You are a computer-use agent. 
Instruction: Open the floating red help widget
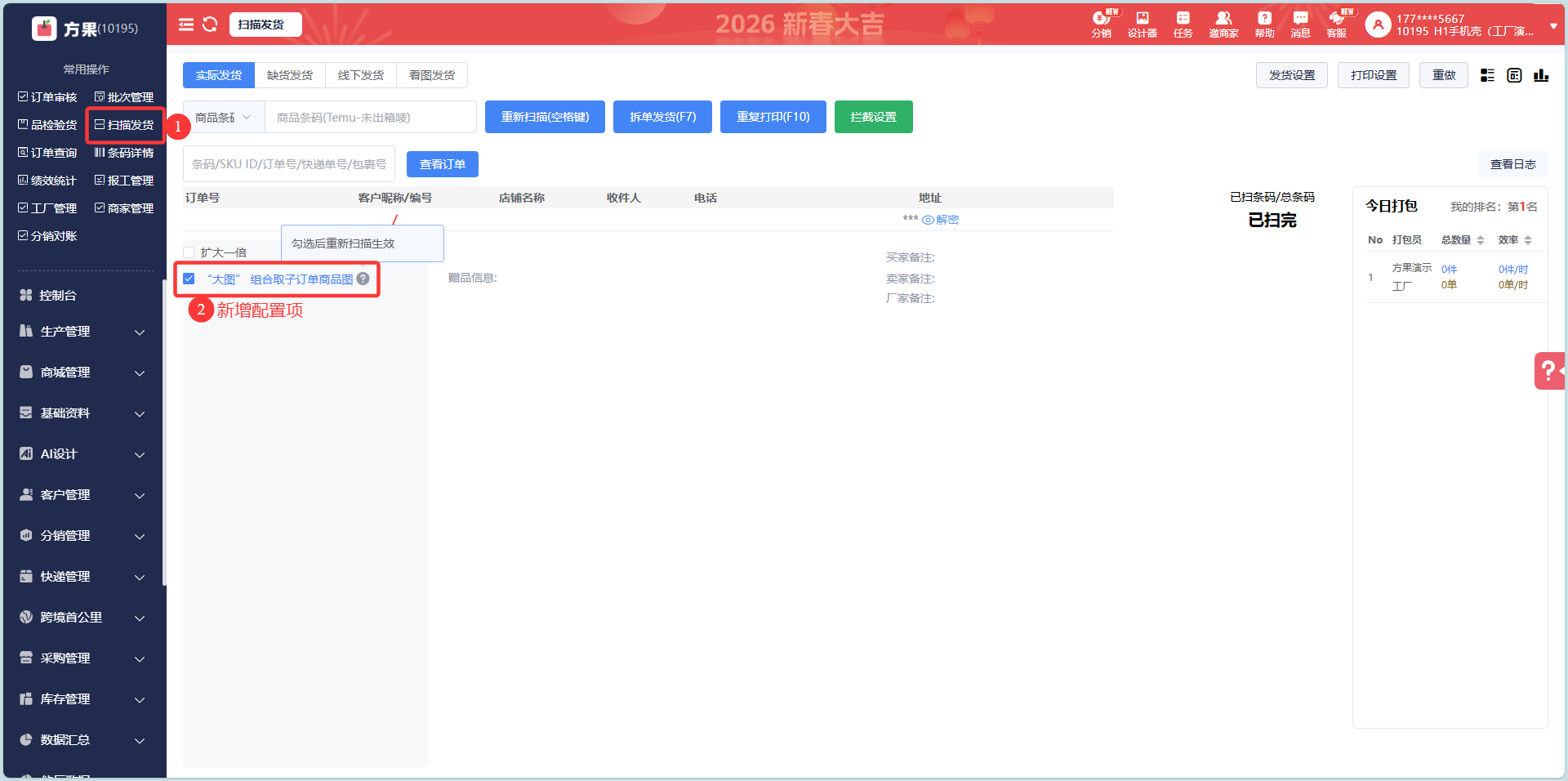coord(1549,371)
